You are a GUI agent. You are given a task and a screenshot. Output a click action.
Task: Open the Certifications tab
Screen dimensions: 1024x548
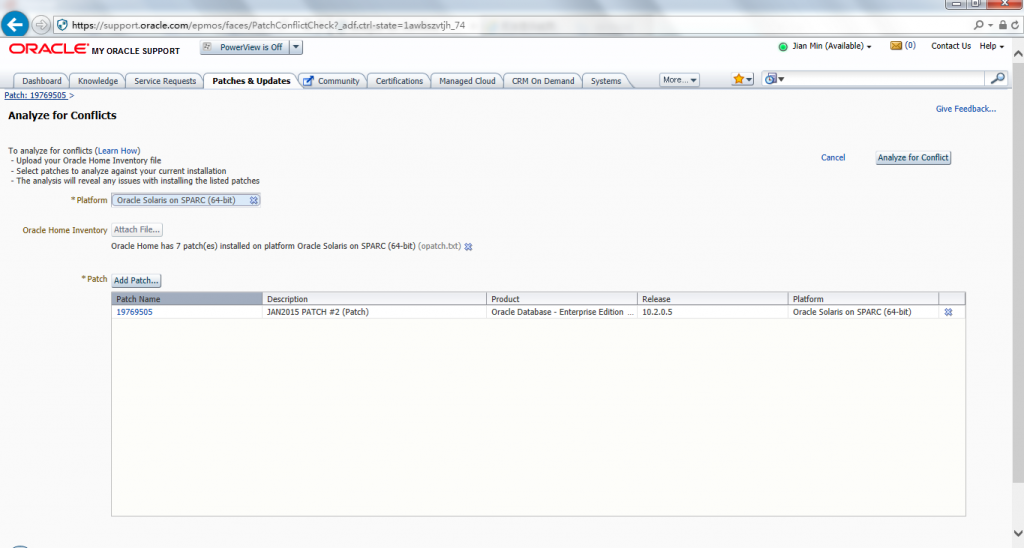pyautogui.click(x=399, y=81)
